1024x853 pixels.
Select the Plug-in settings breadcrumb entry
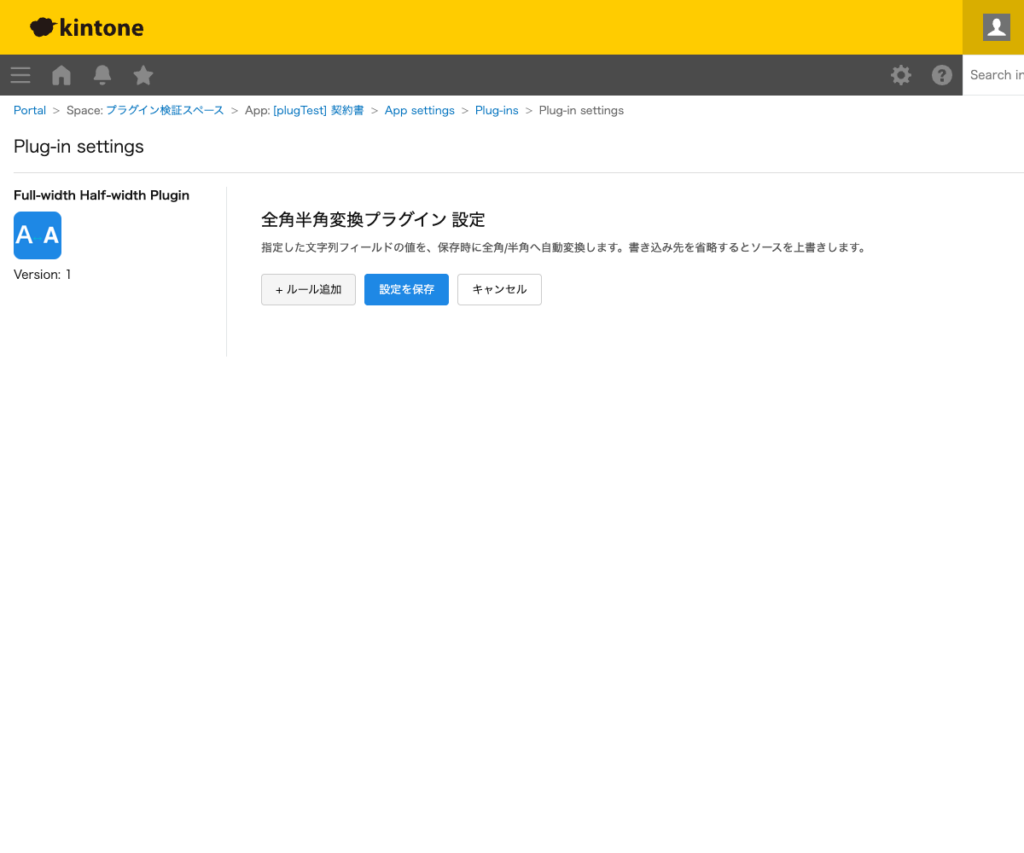pyautogui.click(x=580, y=110)
